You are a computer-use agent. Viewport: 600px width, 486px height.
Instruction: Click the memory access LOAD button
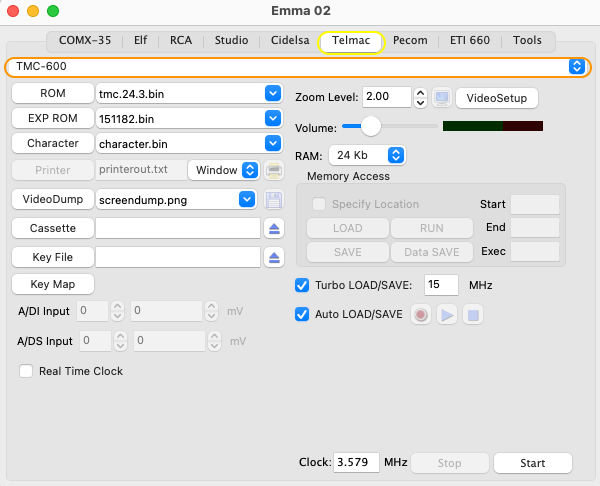(347, 228)
